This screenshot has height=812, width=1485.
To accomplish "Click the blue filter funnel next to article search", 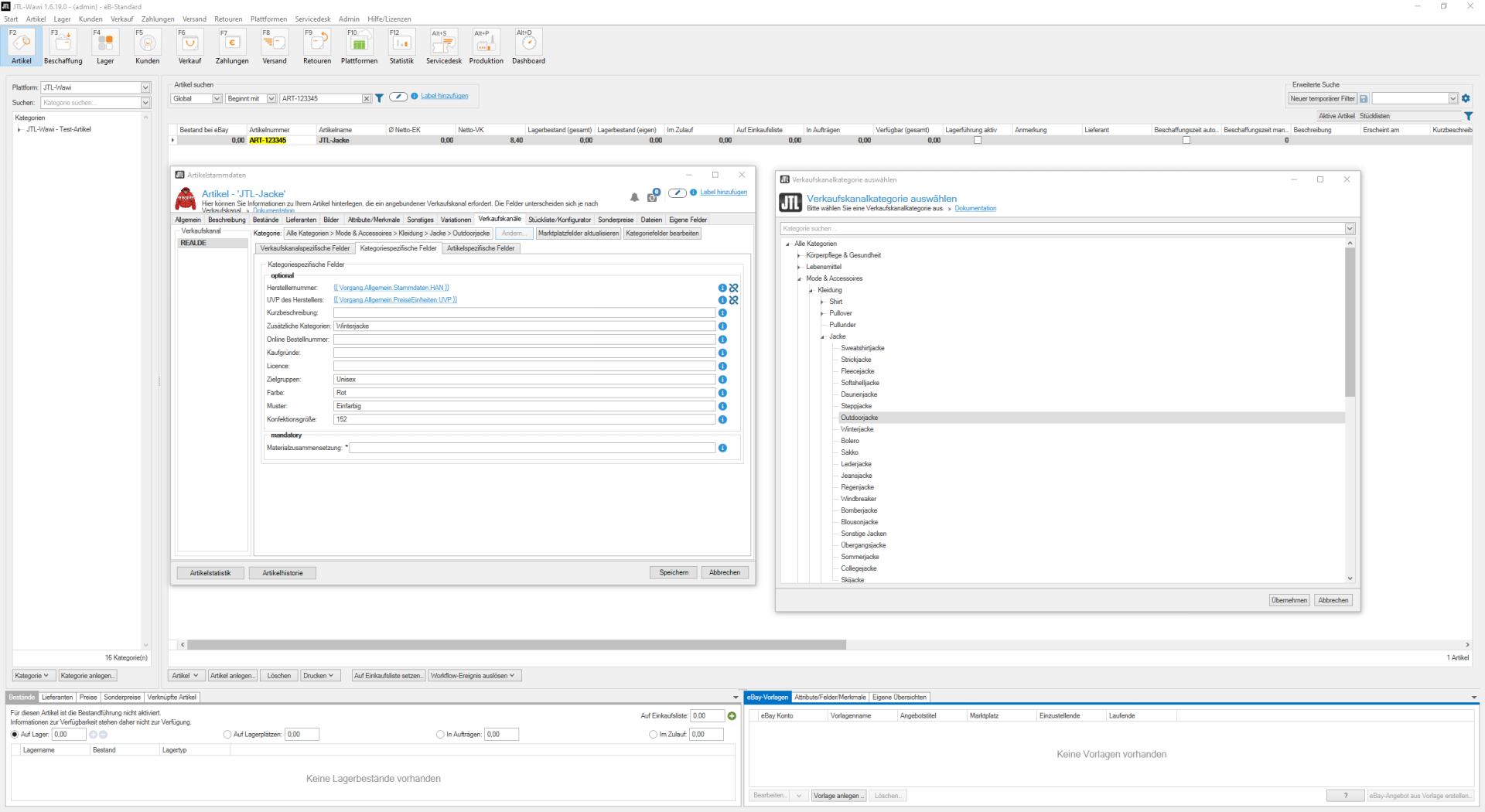I will (x=380, y=98).
